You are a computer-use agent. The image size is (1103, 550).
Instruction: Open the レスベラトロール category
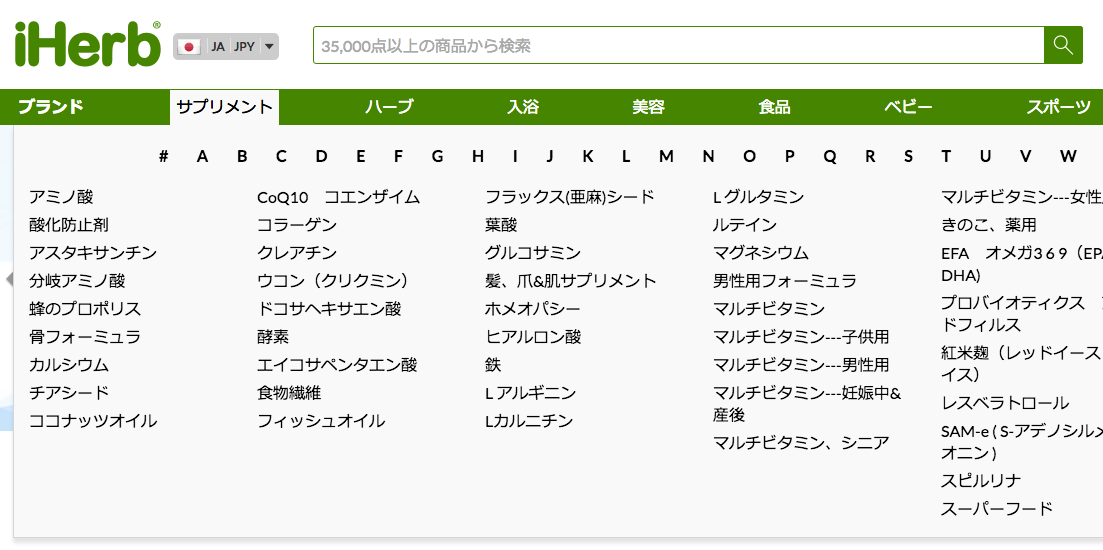[1005, 403]
